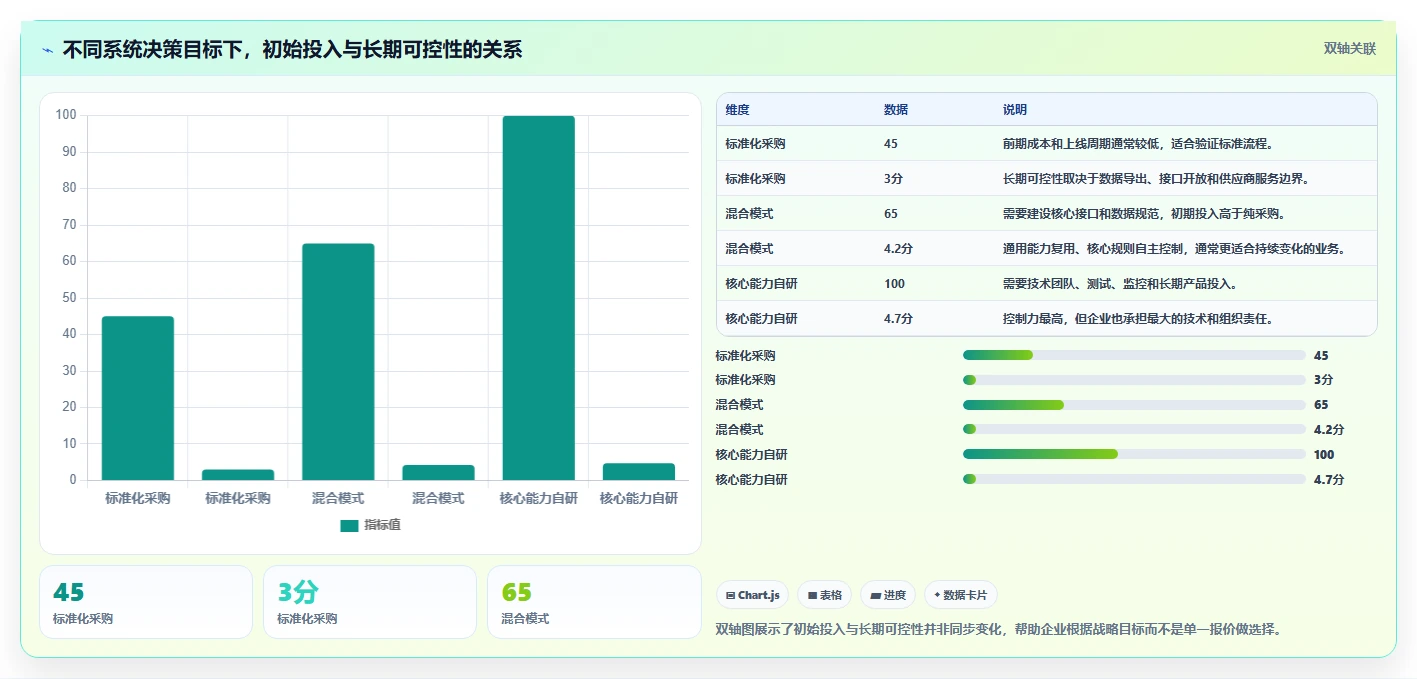Open the 45 标准化采购 summary card
This screenshot has height=679, width=1417.
tap(146, 602)
